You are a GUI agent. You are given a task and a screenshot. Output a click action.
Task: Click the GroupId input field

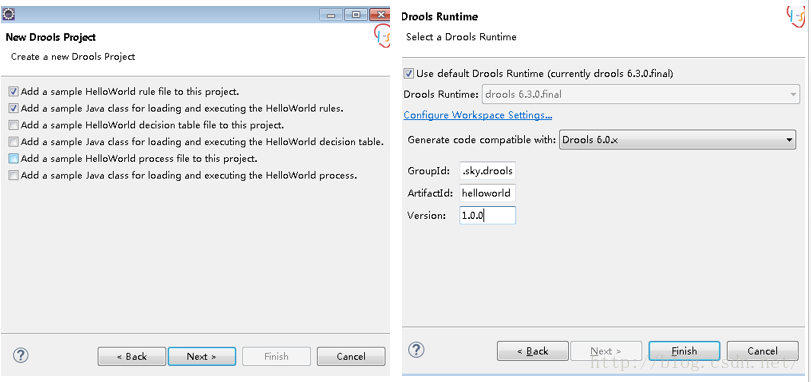487,171
